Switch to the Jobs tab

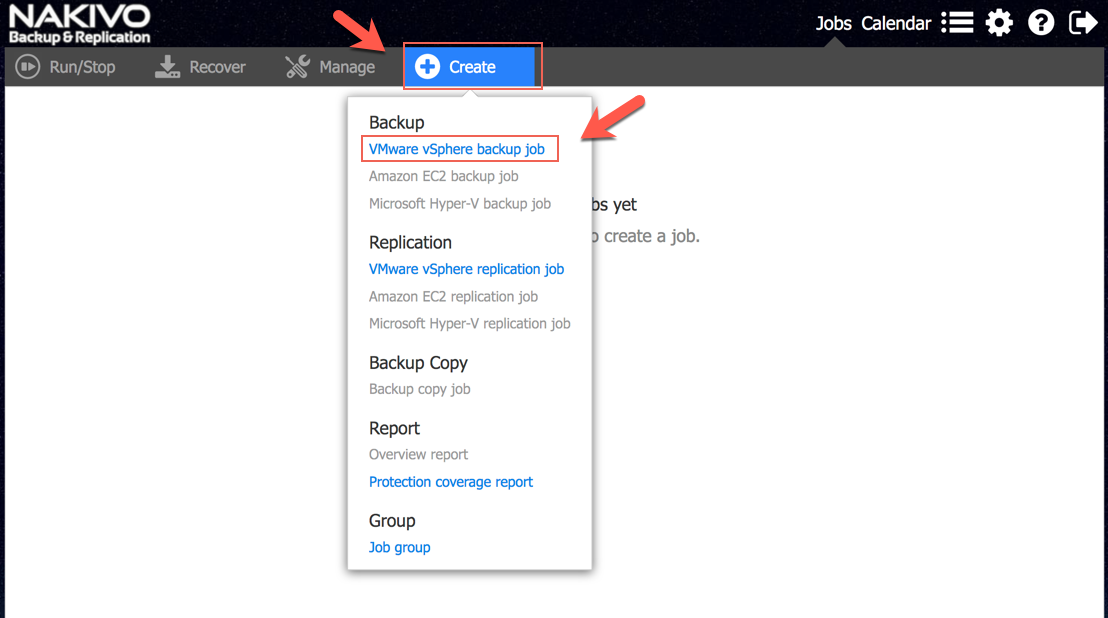coord(834,23)
